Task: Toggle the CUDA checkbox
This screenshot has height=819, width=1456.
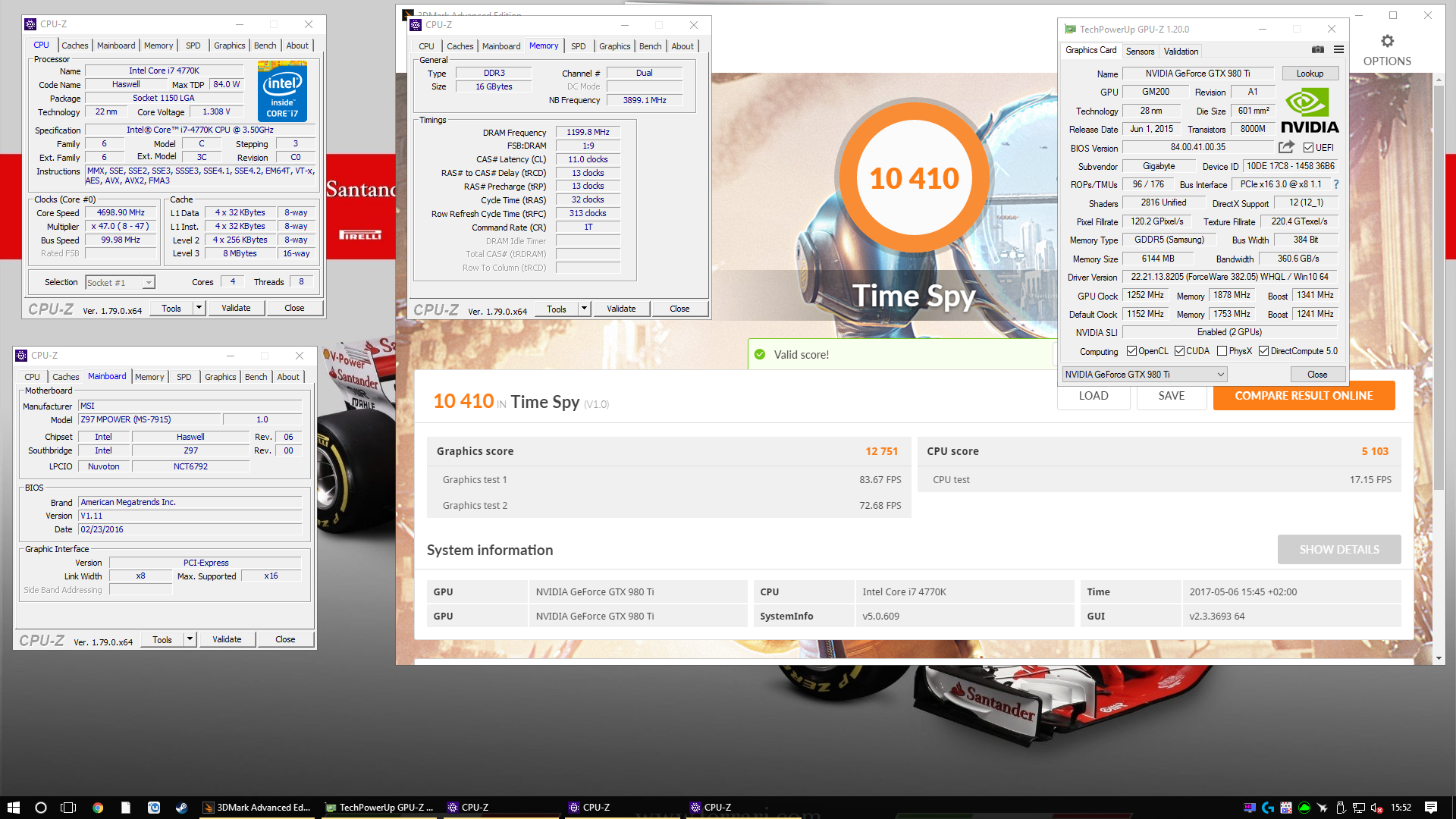Action: 1179,351
